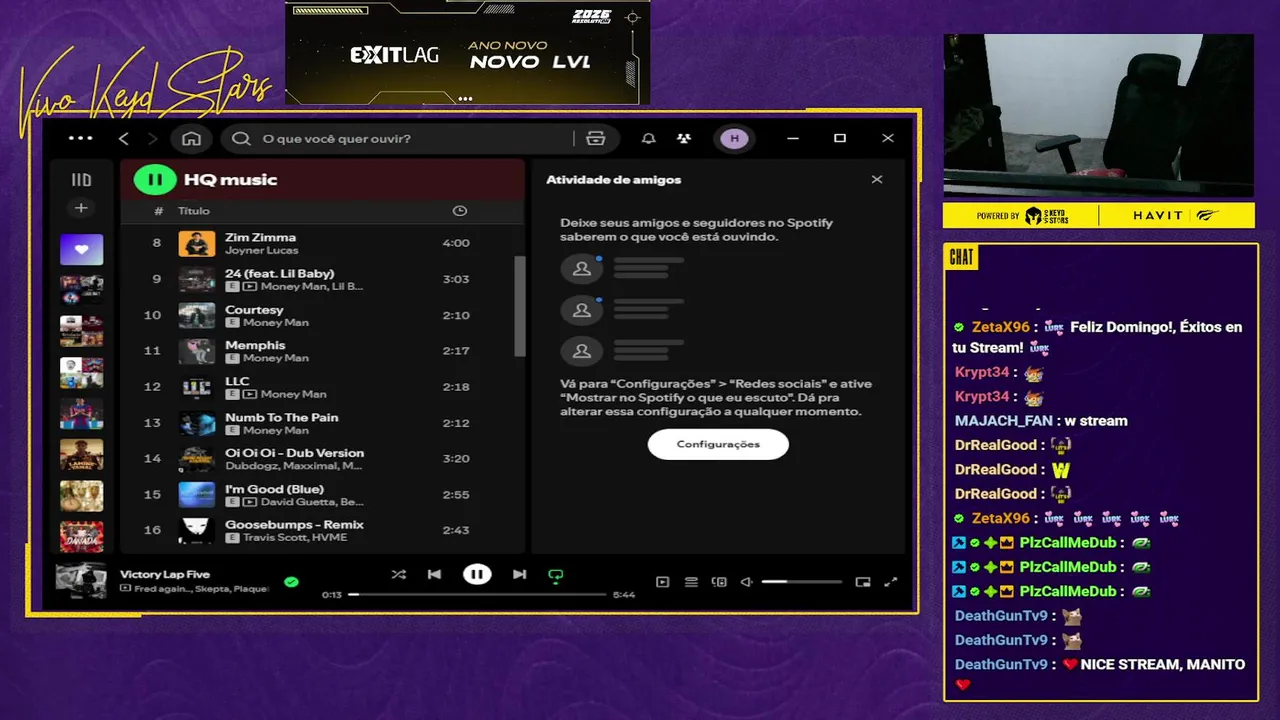
Task: Open 'David Guetta' artist link
Action: click(298, 502)
